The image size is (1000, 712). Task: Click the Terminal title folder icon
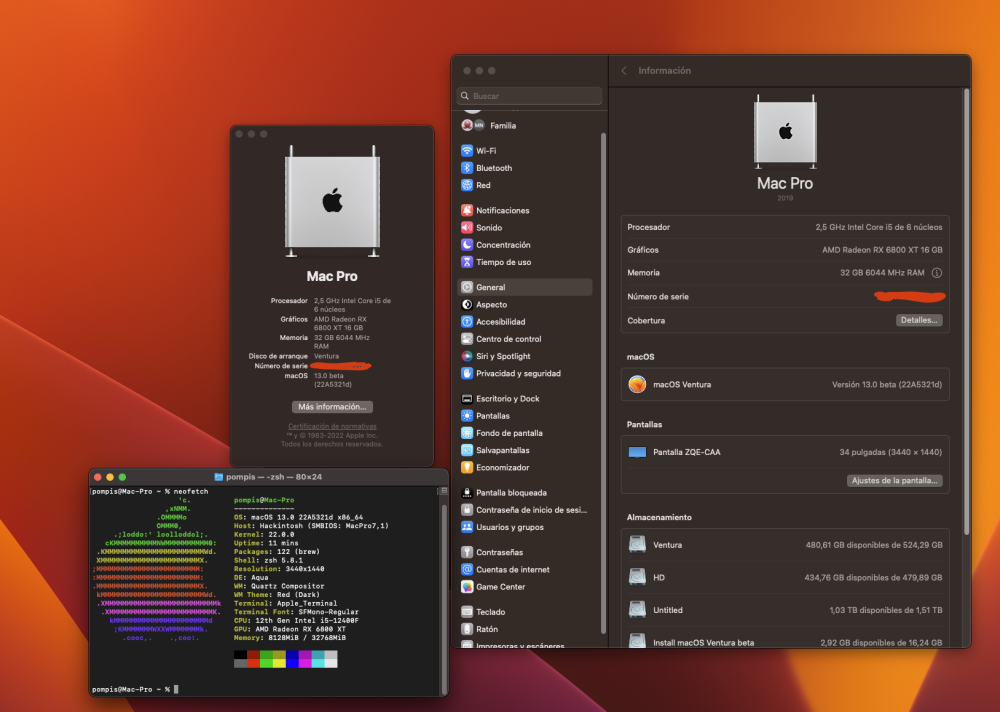tap(219, 477)
